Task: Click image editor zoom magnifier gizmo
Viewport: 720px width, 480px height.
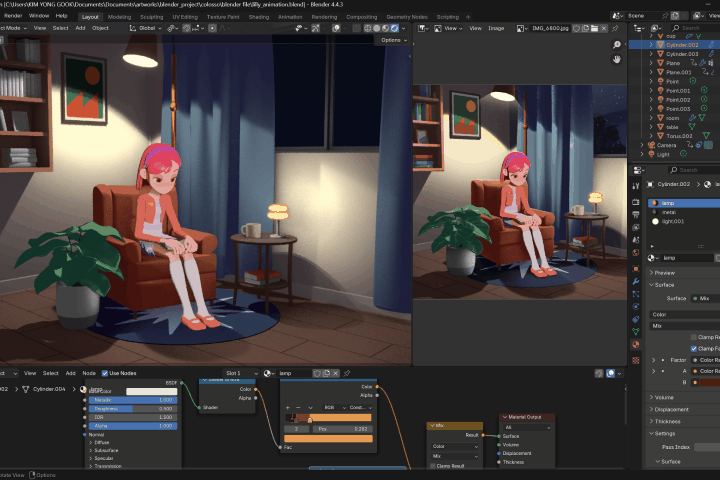Action: [x=617, y=45]
